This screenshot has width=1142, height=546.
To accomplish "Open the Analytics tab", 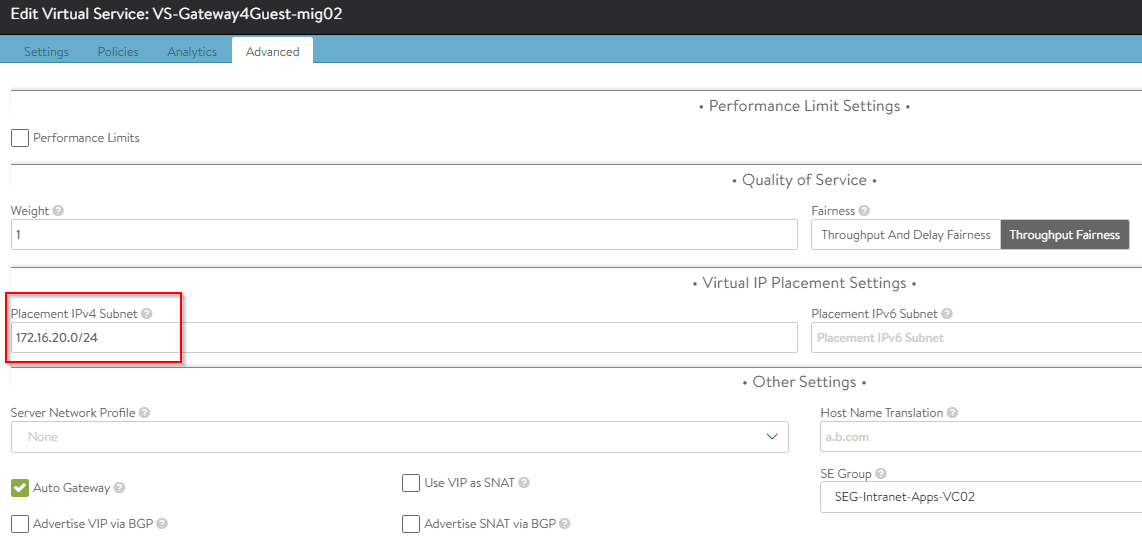I will [x=192, y=52].
